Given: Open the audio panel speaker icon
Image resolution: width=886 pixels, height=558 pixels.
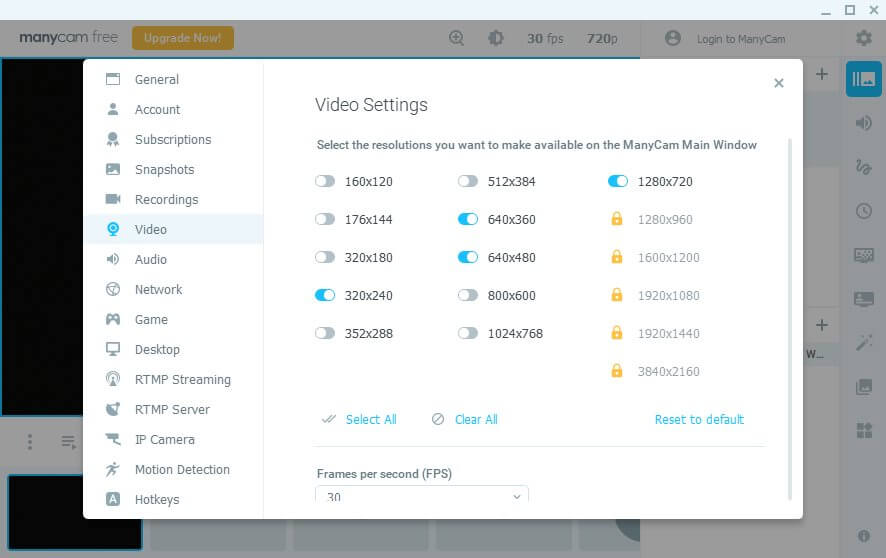Looking at the screenshot, I should [863, 123].
